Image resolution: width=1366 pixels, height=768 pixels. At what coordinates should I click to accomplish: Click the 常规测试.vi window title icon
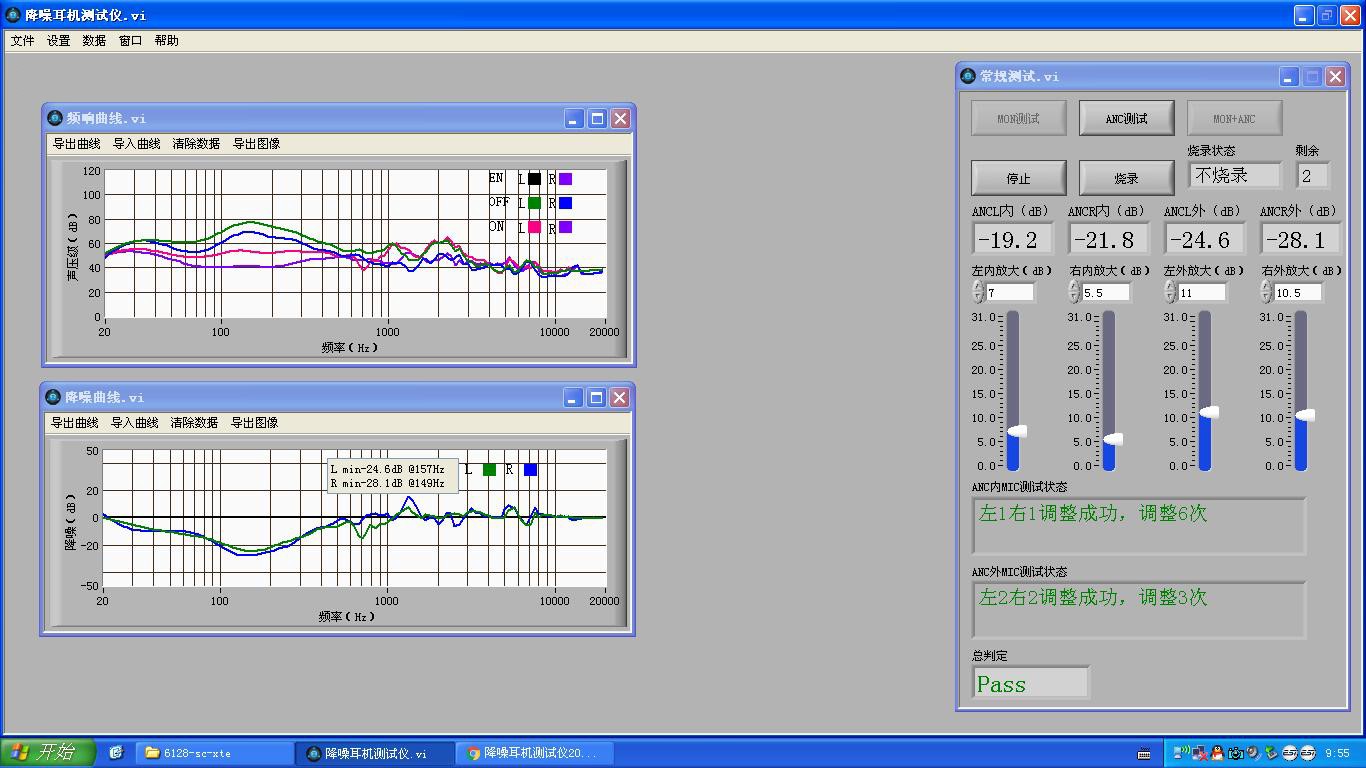(967, 76)
